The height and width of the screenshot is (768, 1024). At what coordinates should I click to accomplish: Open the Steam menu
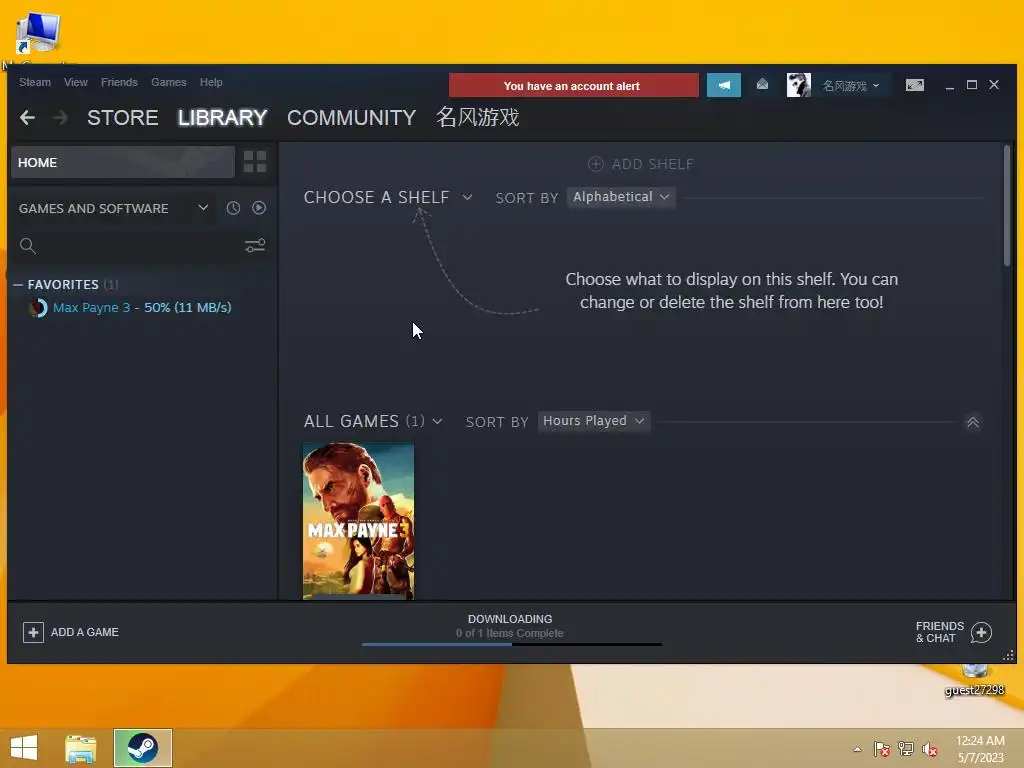(x=35, y=82)
